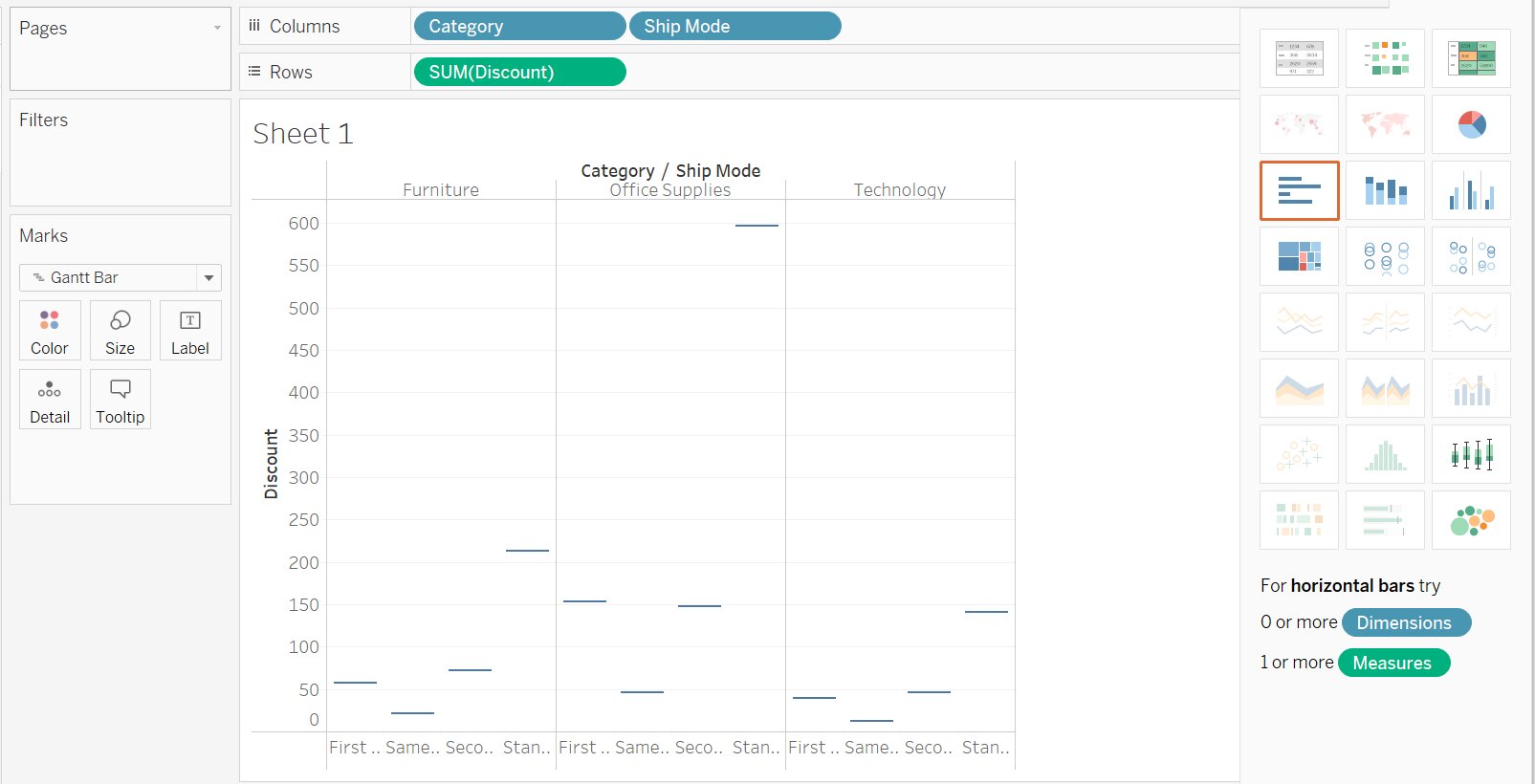Open the Color picker in Marks card
The image size is (1535, 784).
point(50,331)
